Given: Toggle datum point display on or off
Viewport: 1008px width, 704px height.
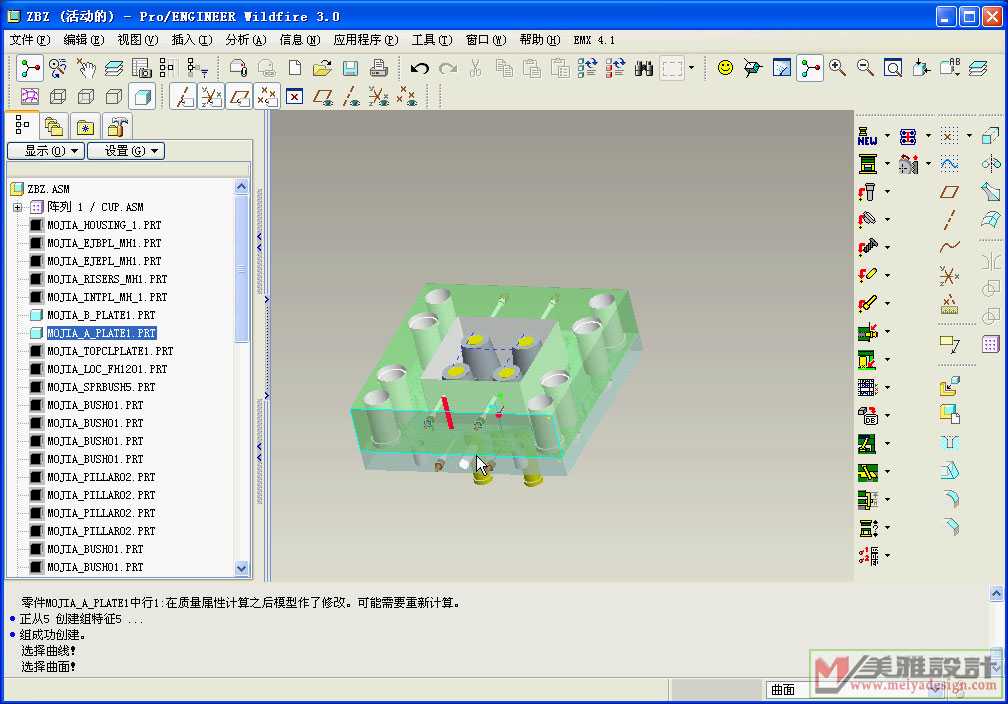Looking at the screenshot, I should pos(267,96).
